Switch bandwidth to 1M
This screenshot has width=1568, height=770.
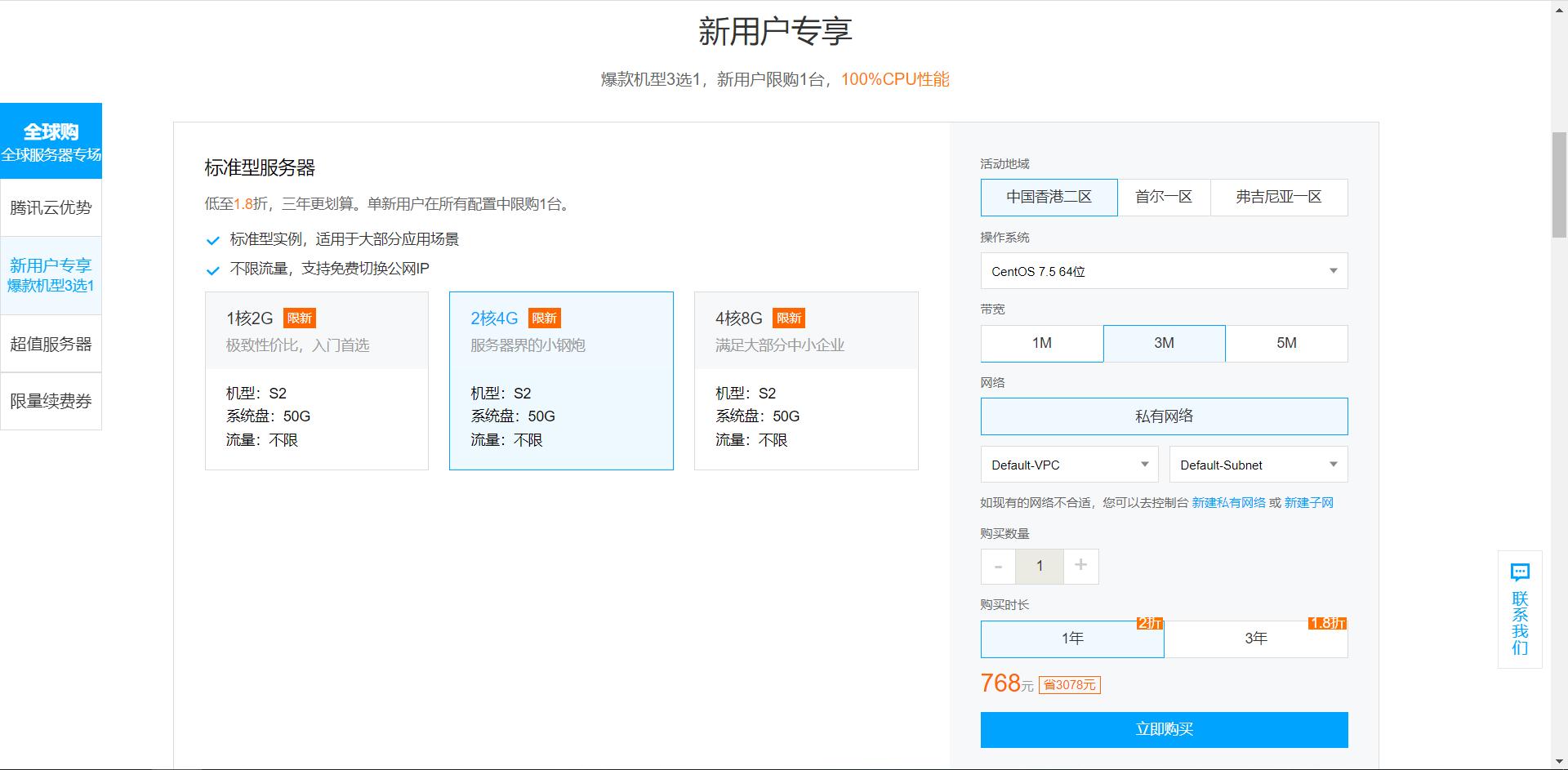tap(1041, 343)
